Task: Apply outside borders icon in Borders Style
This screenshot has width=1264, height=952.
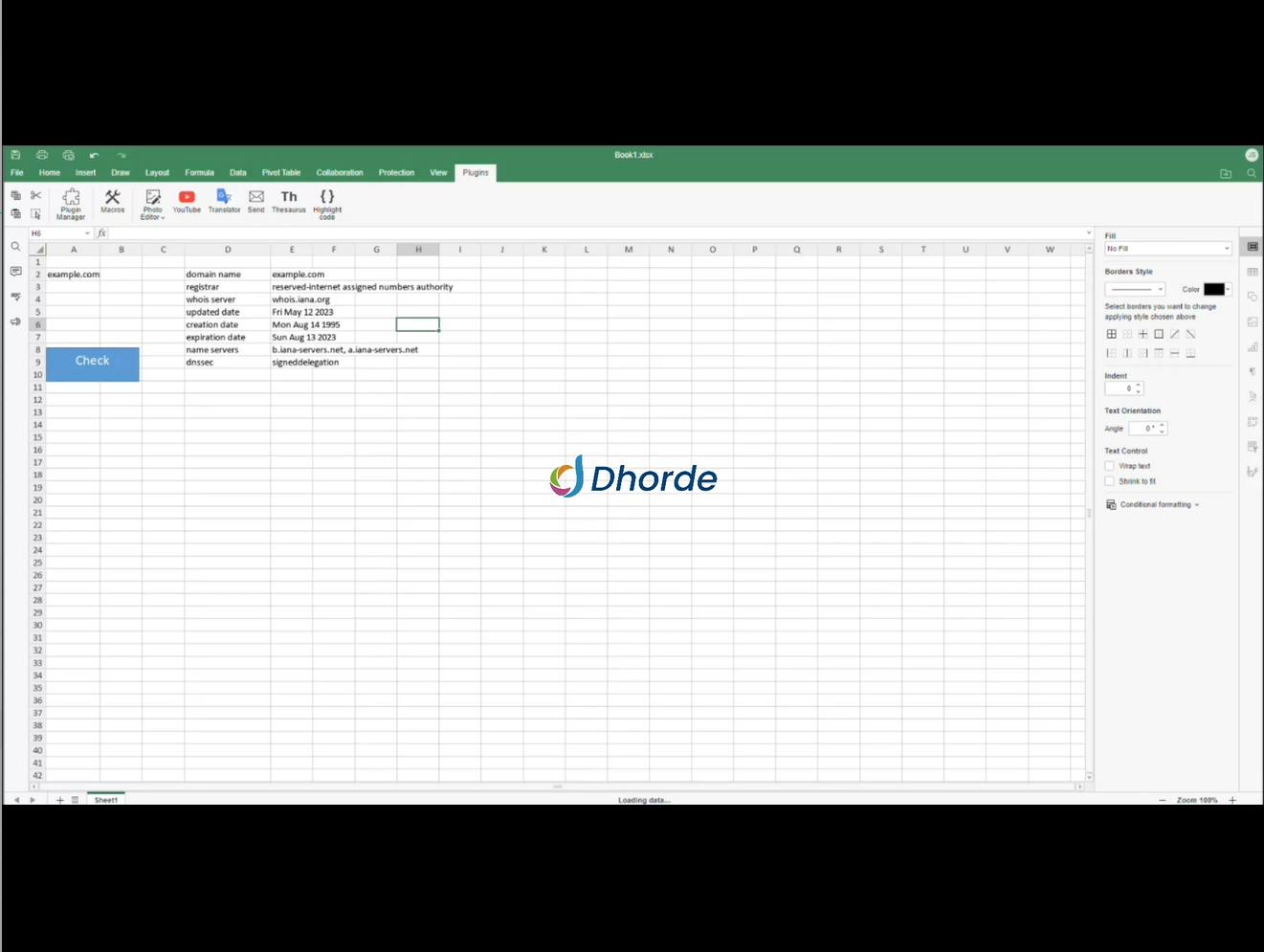Action: tap(1158, 334)
